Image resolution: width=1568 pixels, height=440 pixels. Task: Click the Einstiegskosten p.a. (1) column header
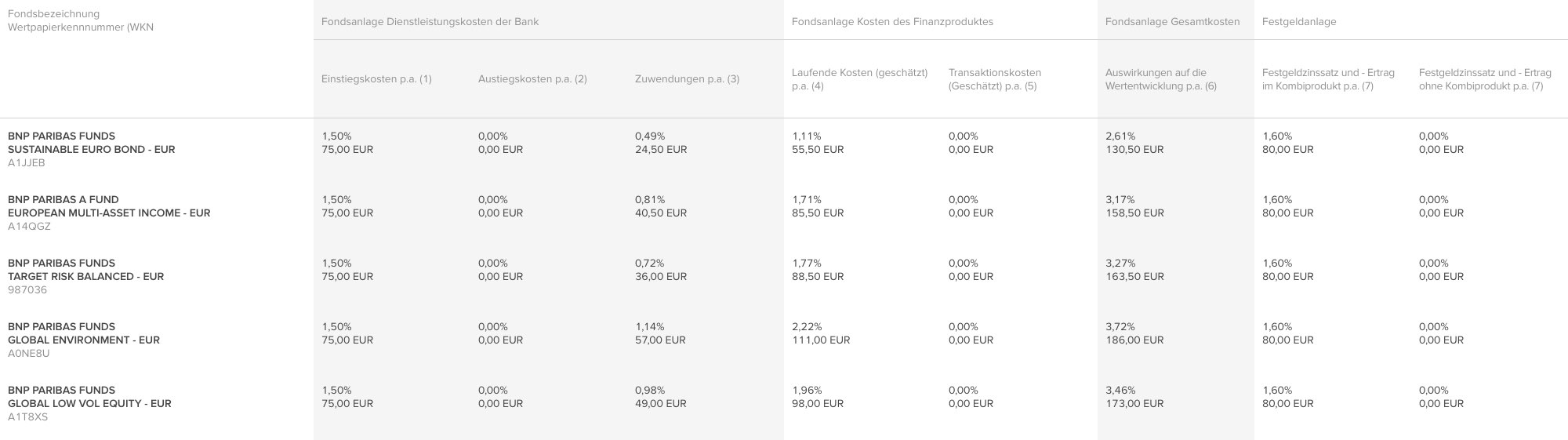coord(376,79)
